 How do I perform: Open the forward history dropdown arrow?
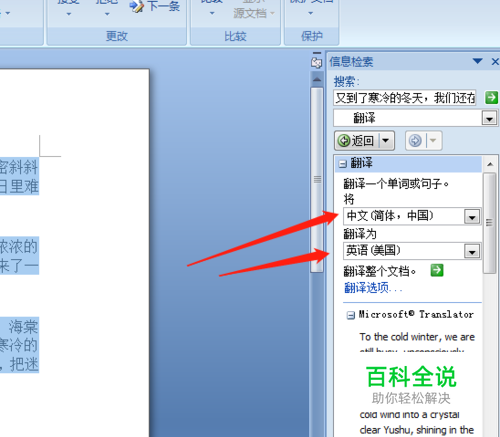(x=433, y=141)
